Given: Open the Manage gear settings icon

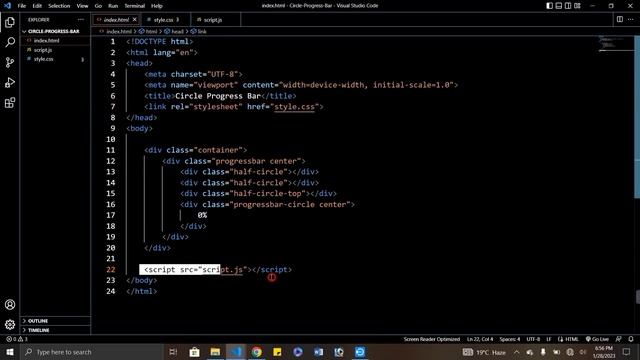Looking at the screenshot, I should point(10,324).
